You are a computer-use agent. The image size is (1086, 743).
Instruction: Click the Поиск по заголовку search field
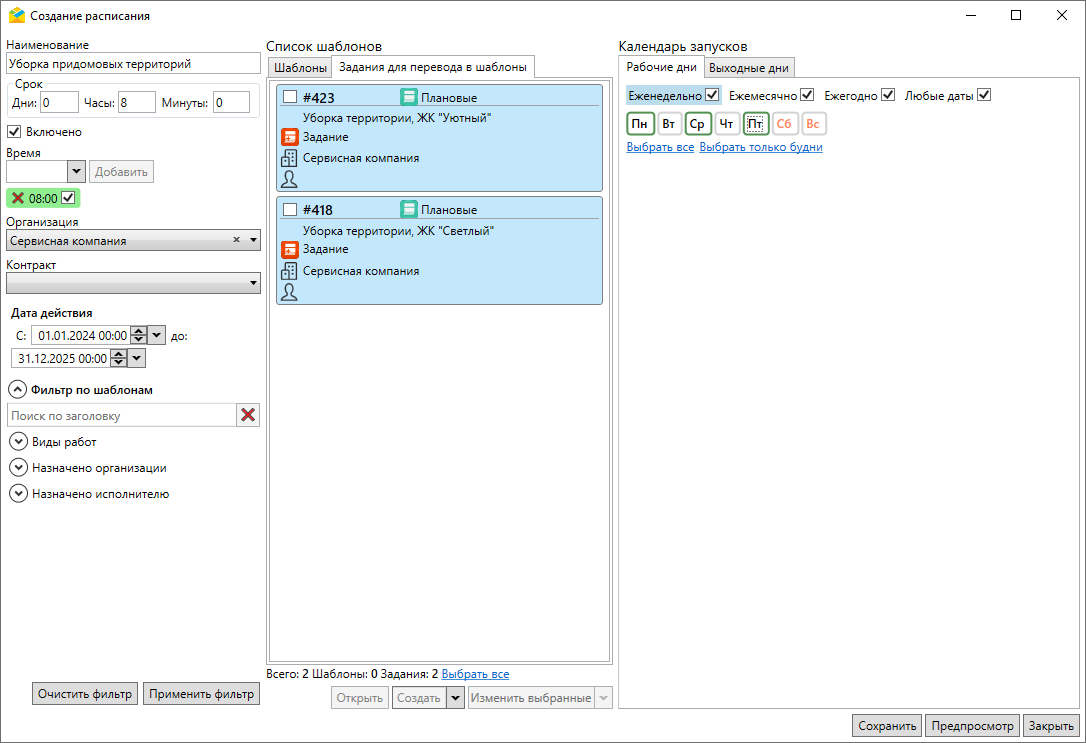[x=121, y=415]
